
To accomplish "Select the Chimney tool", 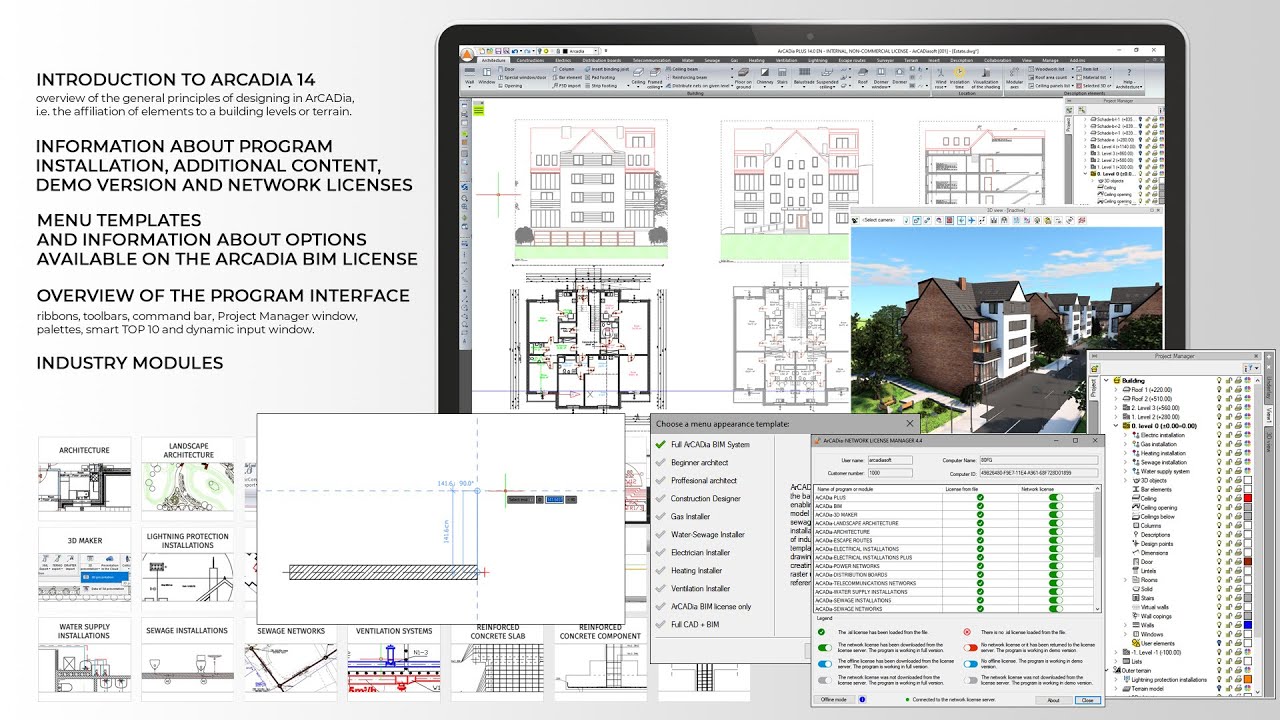I will [x=765, y=78].
